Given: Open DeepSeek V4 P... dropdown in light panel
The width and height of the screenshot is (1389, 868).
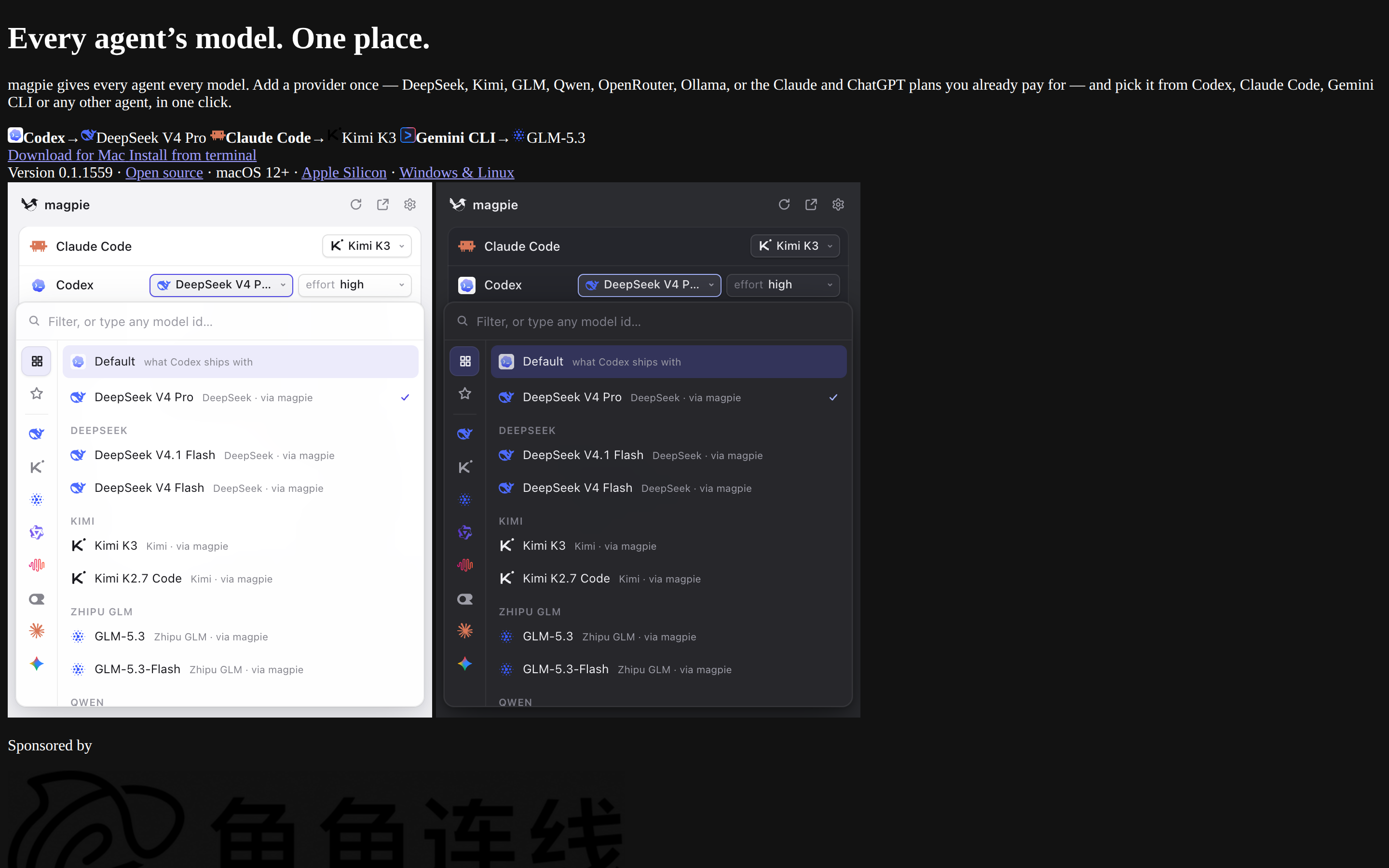Looking at the screenshot, I should (221, 285).
